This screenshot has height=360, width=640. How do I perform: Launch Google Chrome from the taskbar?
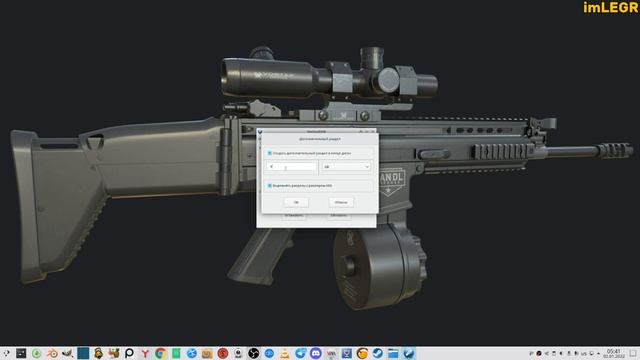(x=160, y=353)
